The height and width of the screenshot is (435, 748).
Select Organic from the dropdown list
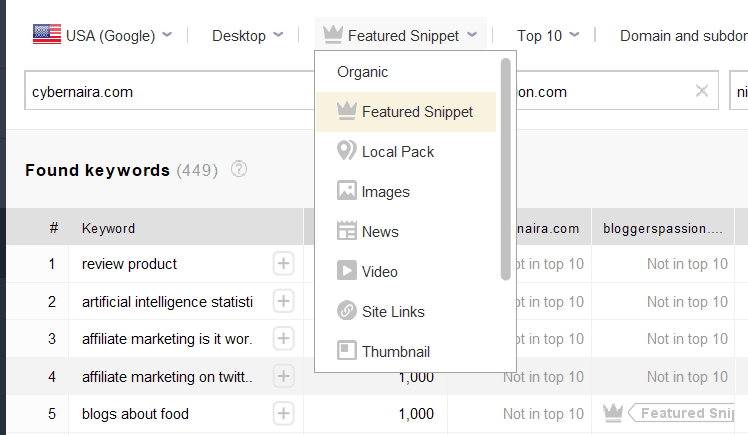click(x=362, y=72)
